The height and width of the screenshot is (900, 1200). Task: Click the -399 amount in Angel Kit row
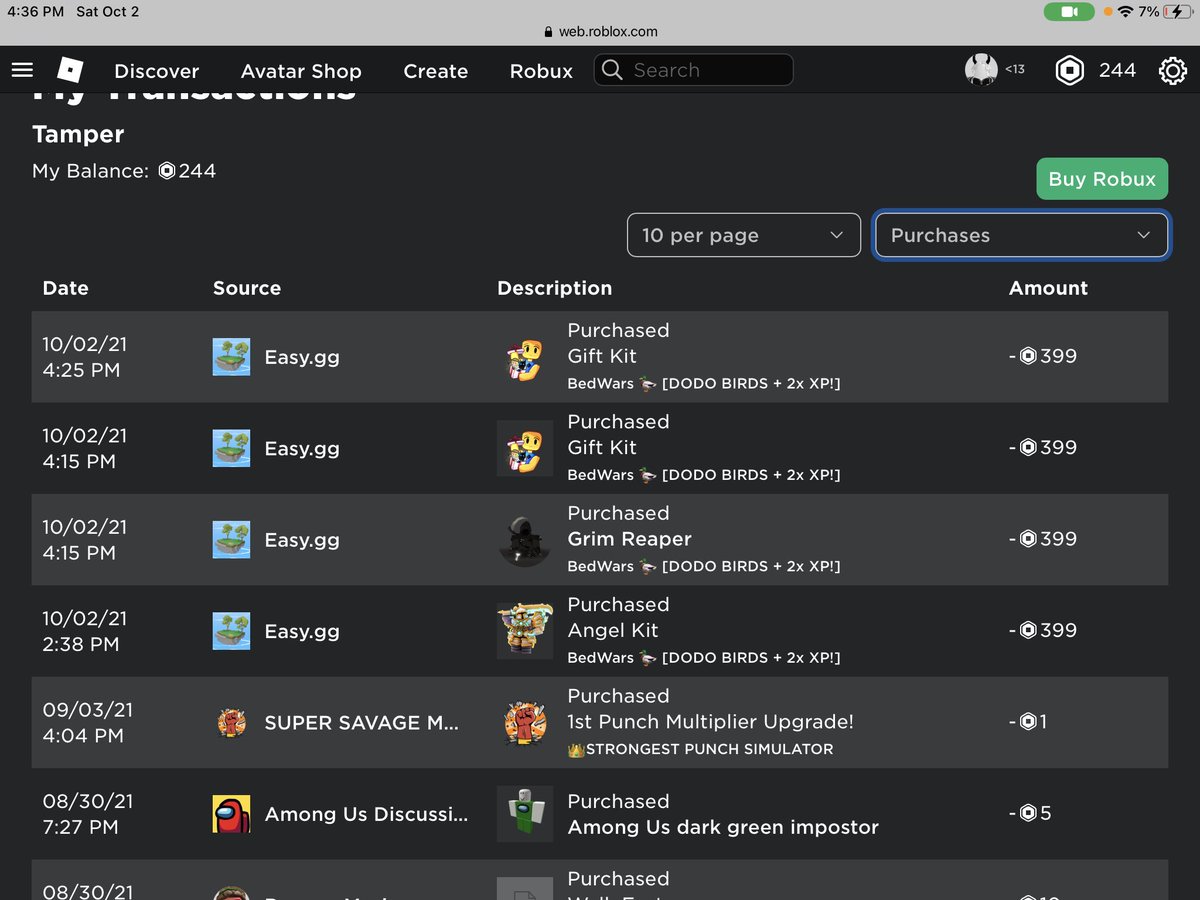point(1043,630)
